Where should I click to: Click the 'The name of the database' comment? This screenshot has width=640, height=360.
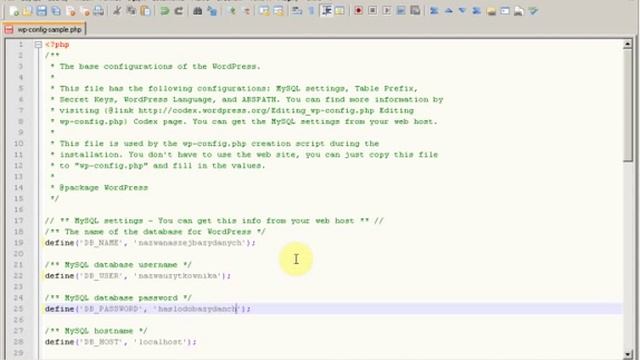point(155,232)
